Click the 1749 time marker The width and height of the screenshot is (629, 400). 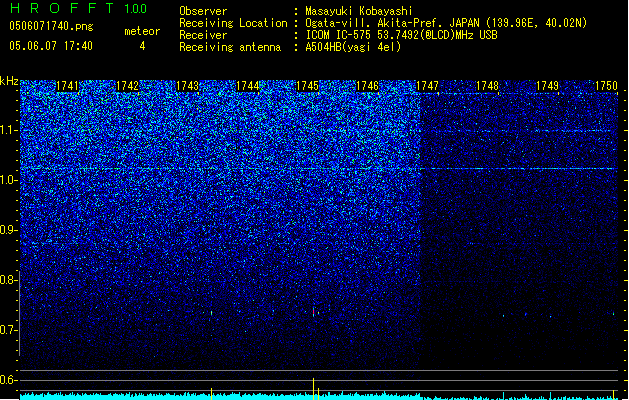[x=548, y=86]
